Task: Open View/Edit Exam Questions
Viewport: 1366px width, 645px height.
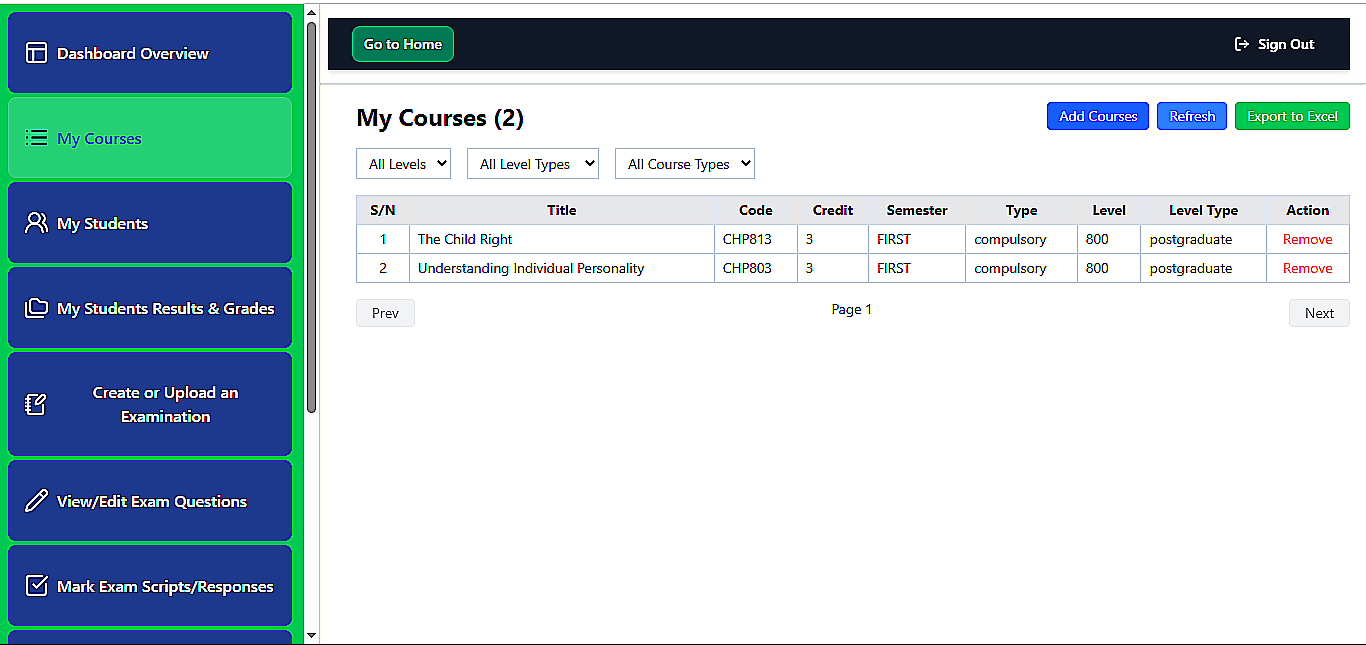Action: tap(150, 501)
